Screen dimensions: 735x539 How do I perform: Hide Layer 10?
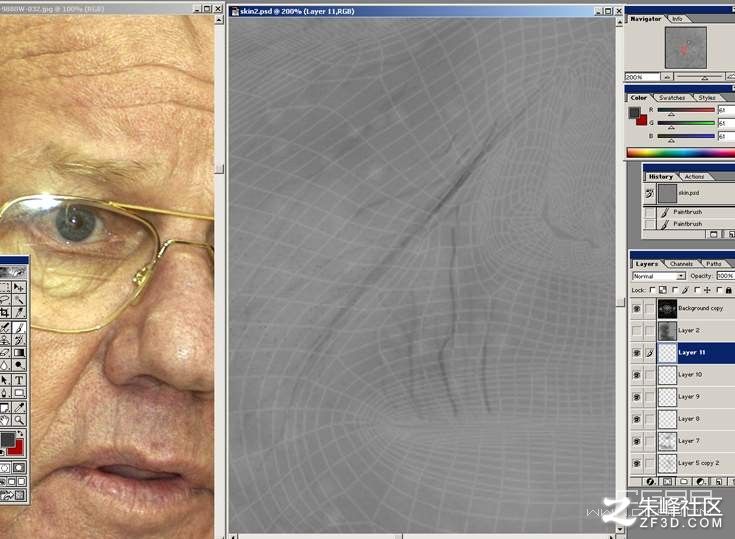pyautogui.click(x=637, y=374)
